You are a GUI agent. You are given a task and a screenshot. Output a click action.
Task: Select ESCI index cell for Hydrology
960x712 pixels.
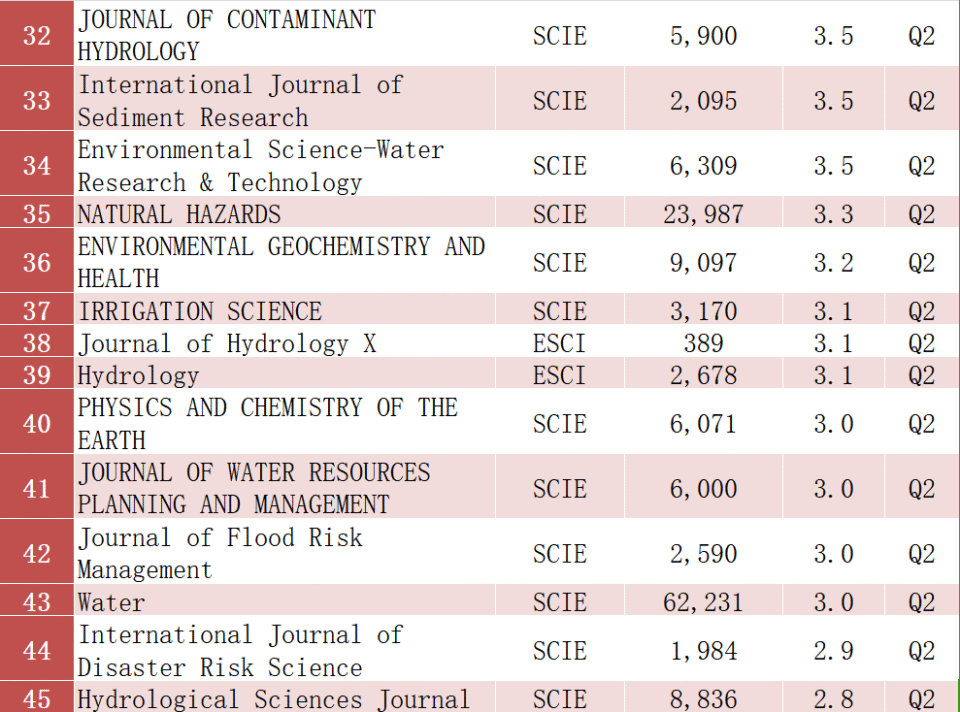pos(559,375)
